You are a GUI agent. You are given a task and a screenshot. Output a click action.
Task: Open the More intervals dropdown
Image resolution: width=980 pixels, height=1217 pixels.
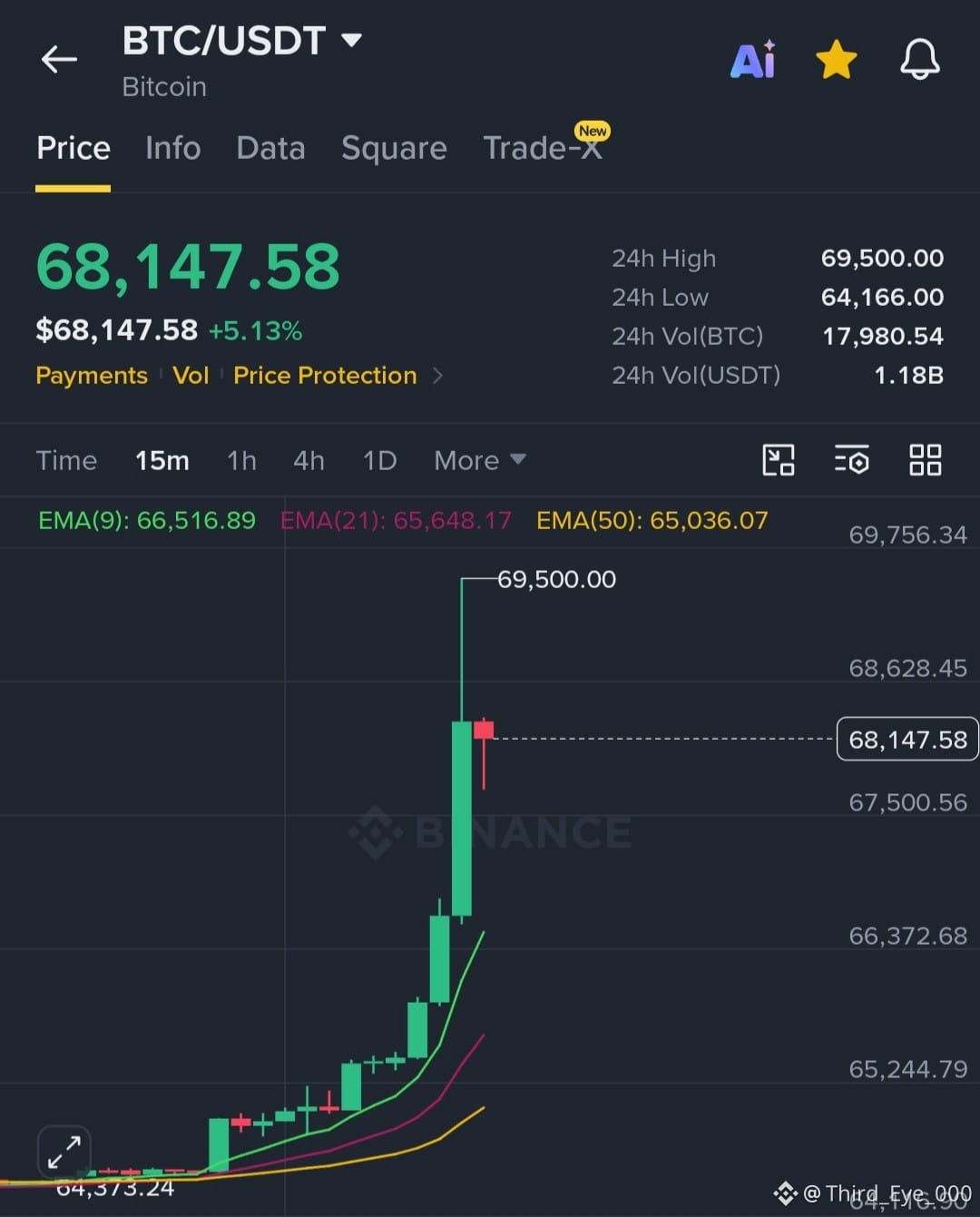point(480,460)
